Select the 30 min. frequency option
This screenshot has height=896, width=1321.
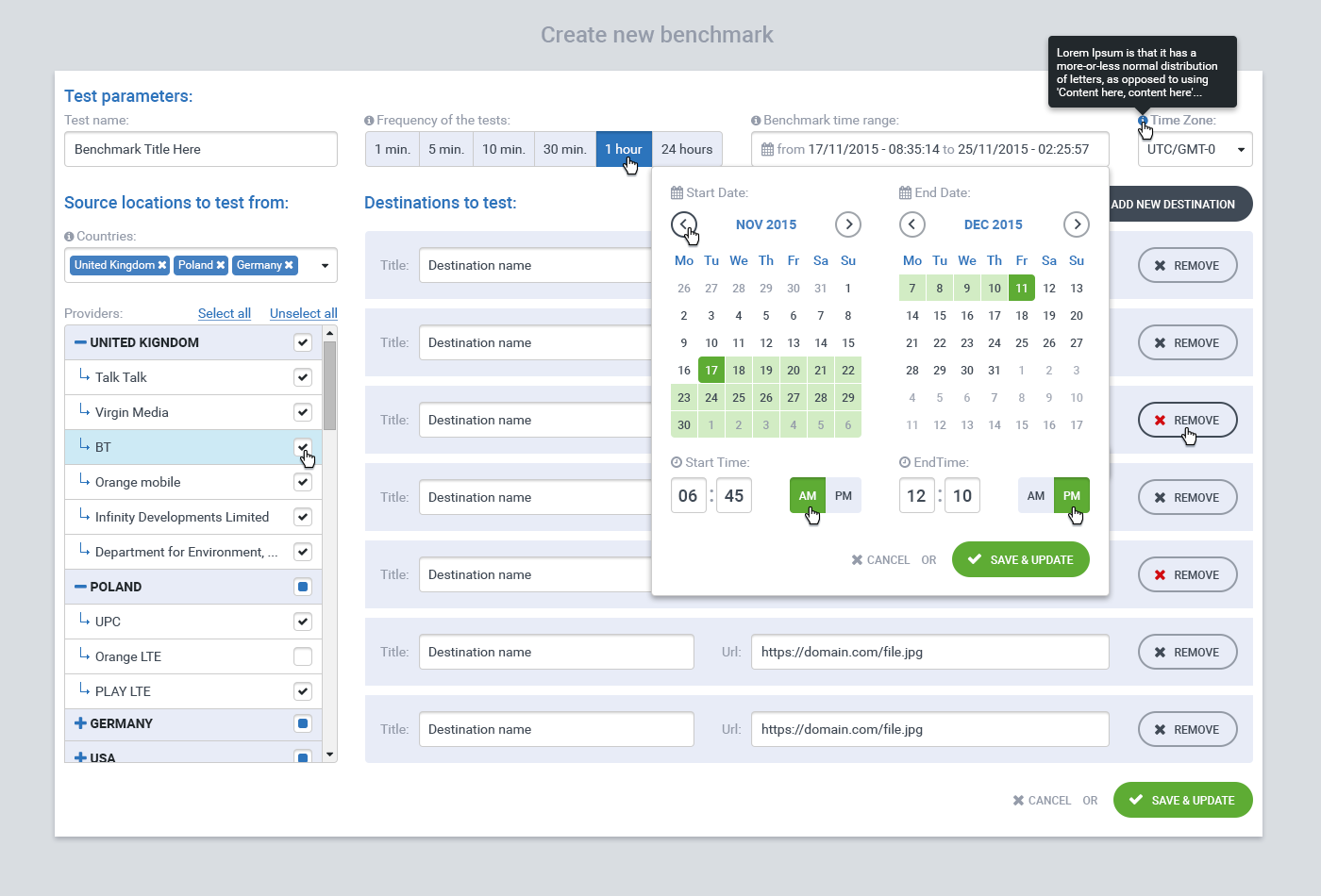(564, 150)
